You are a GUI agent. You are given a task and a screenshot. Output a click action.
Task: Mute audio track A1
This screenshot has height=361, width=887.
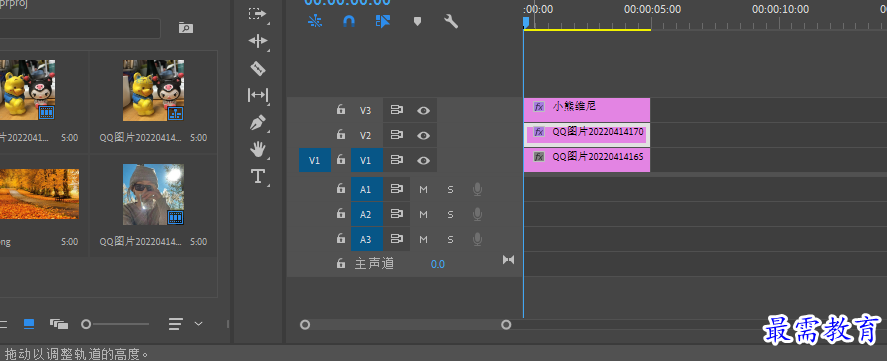click(x=423, y=190)
